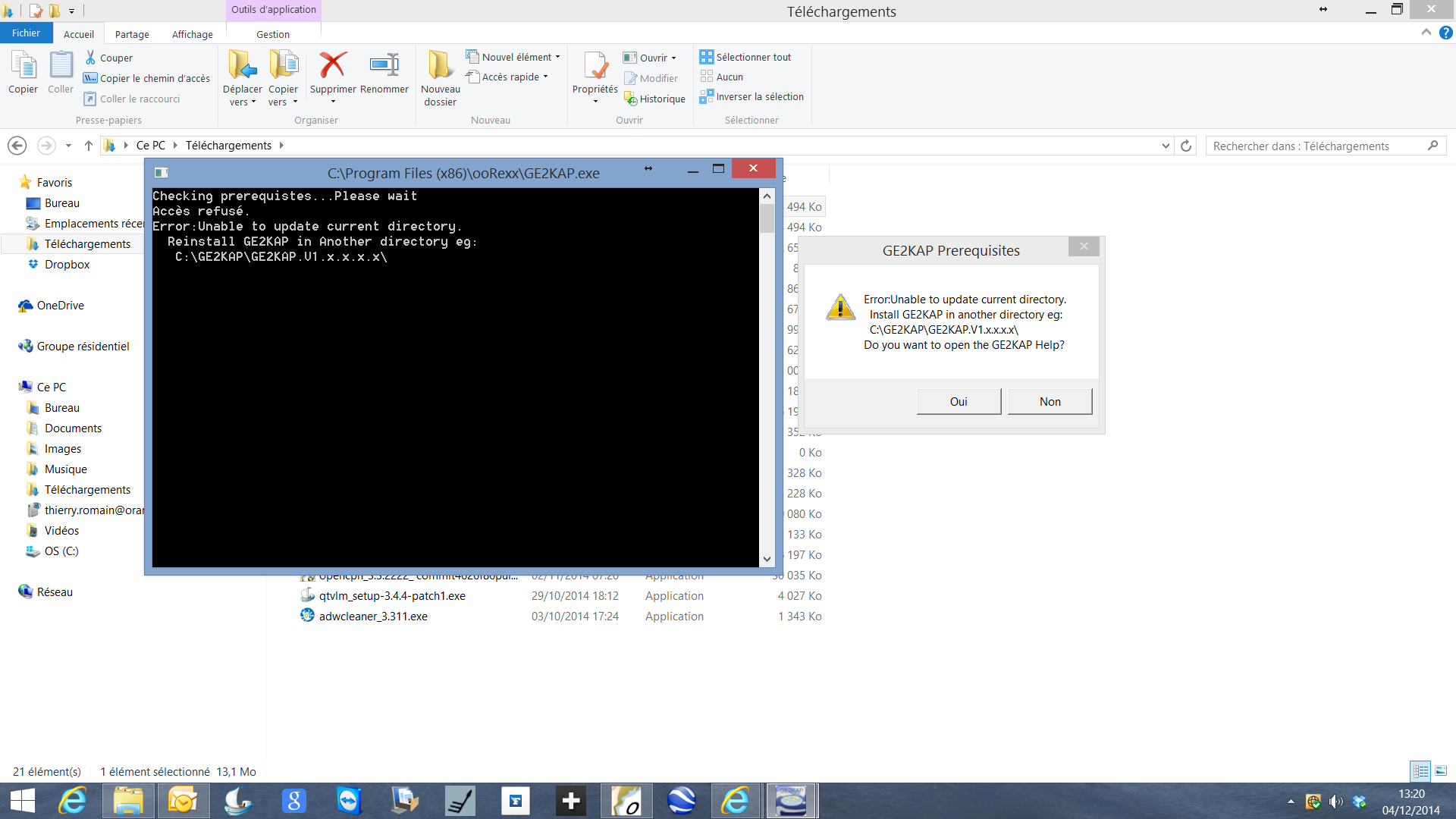
Task: Select OS (C:) drive
Action: click(x=61, y=551)
